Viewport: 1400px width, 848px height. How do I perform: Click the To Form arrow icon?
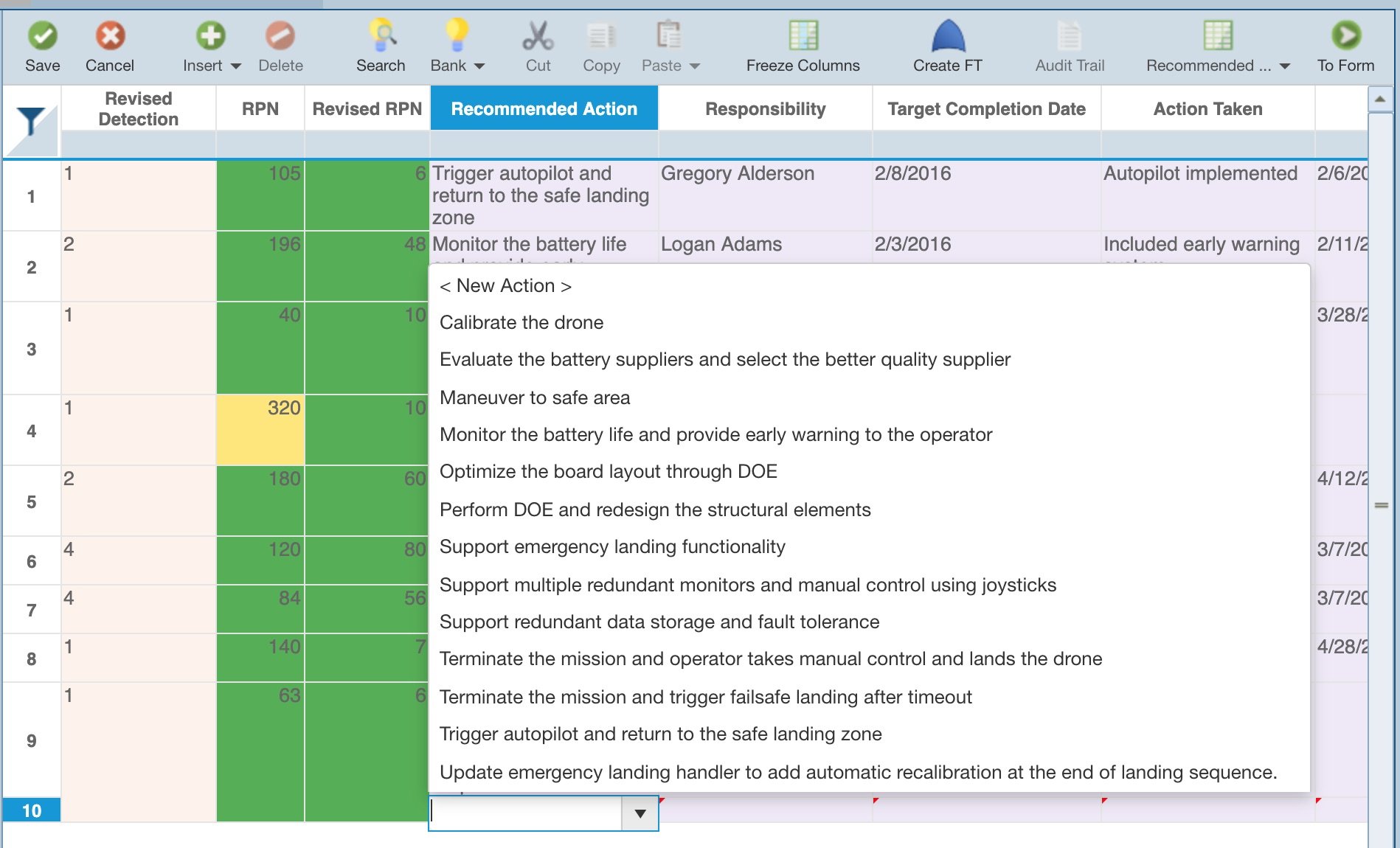(x=1346, y=35)
